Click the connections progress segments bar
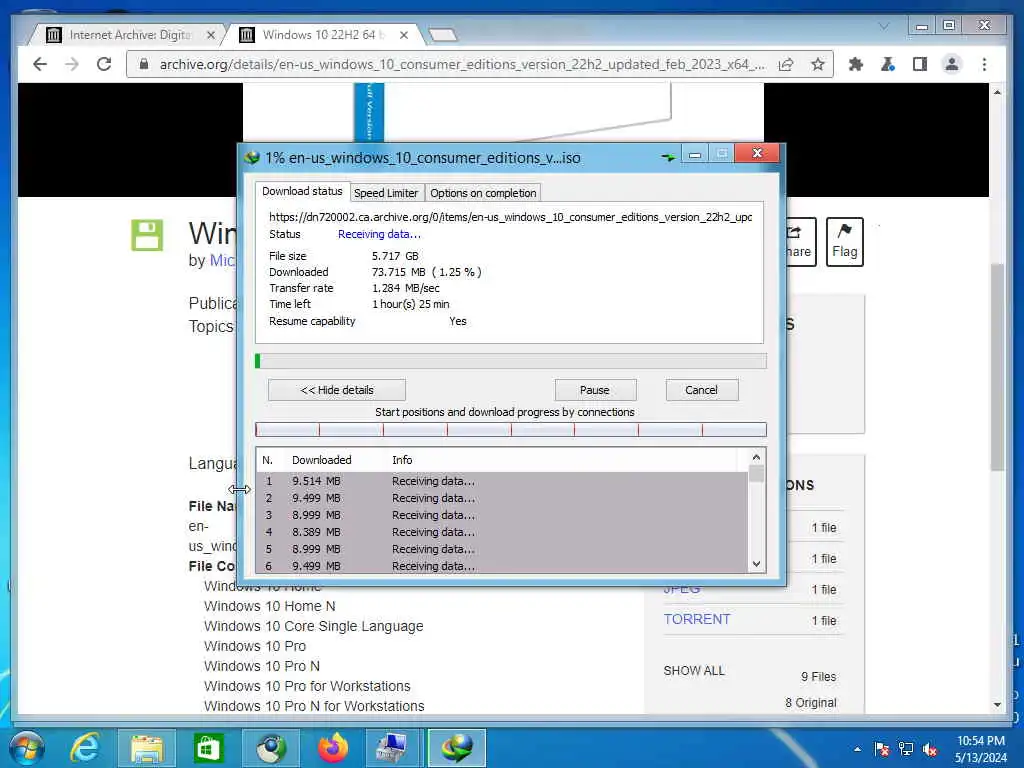 click(x=511, y=429)
